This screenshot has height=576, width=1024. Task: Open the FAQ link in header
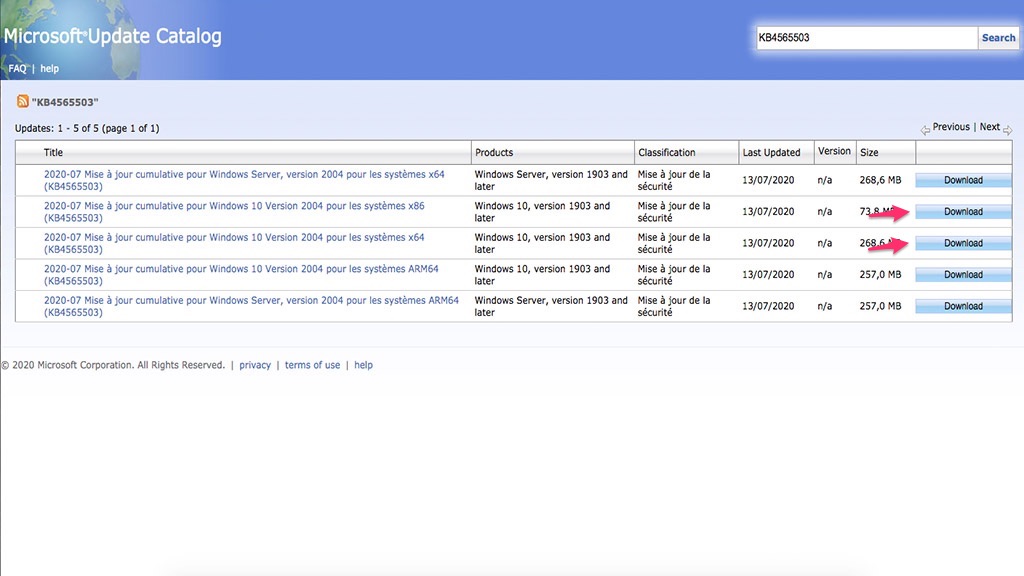click(x=18, y=69)
